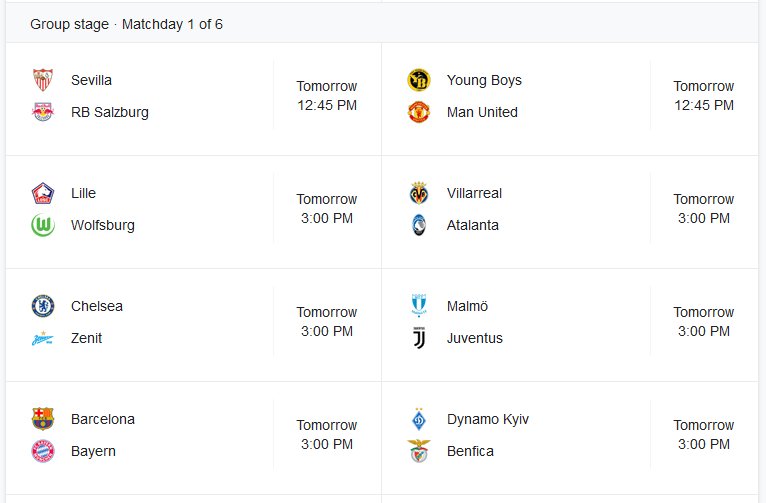Click the Zenit team name
This screenshot has height=503, width=766.
click(x=86, y=338)
